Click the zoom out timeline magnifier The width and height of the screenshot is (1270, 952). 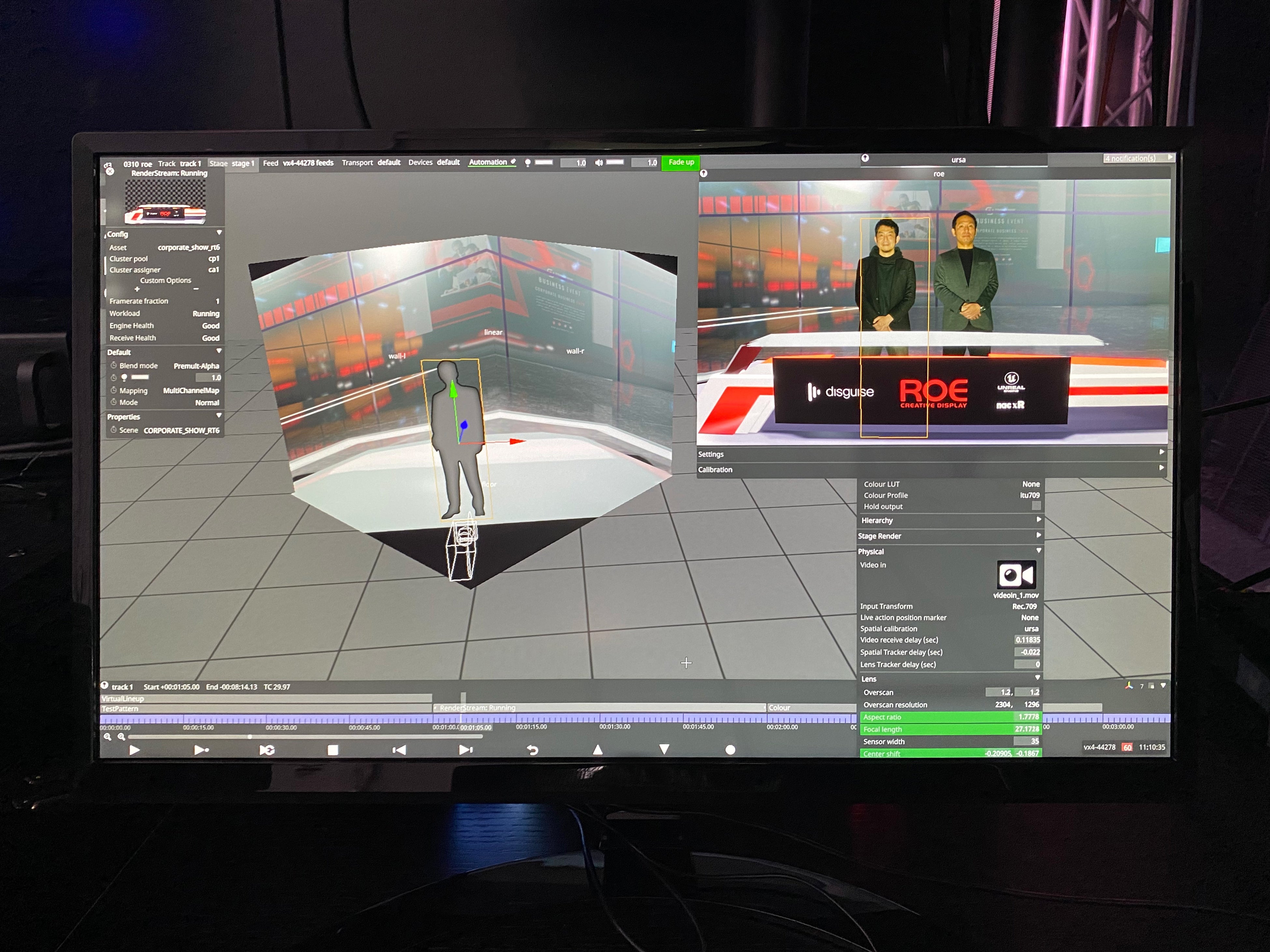point(107,737)
